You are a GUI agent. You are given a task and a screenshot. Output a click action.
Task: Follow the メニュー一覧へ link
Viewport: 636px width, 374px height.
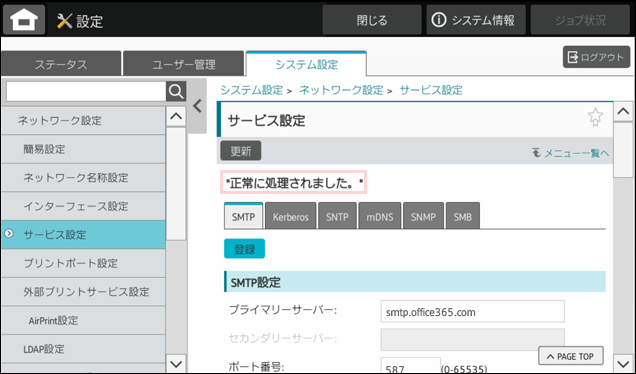tap(571, 153)
